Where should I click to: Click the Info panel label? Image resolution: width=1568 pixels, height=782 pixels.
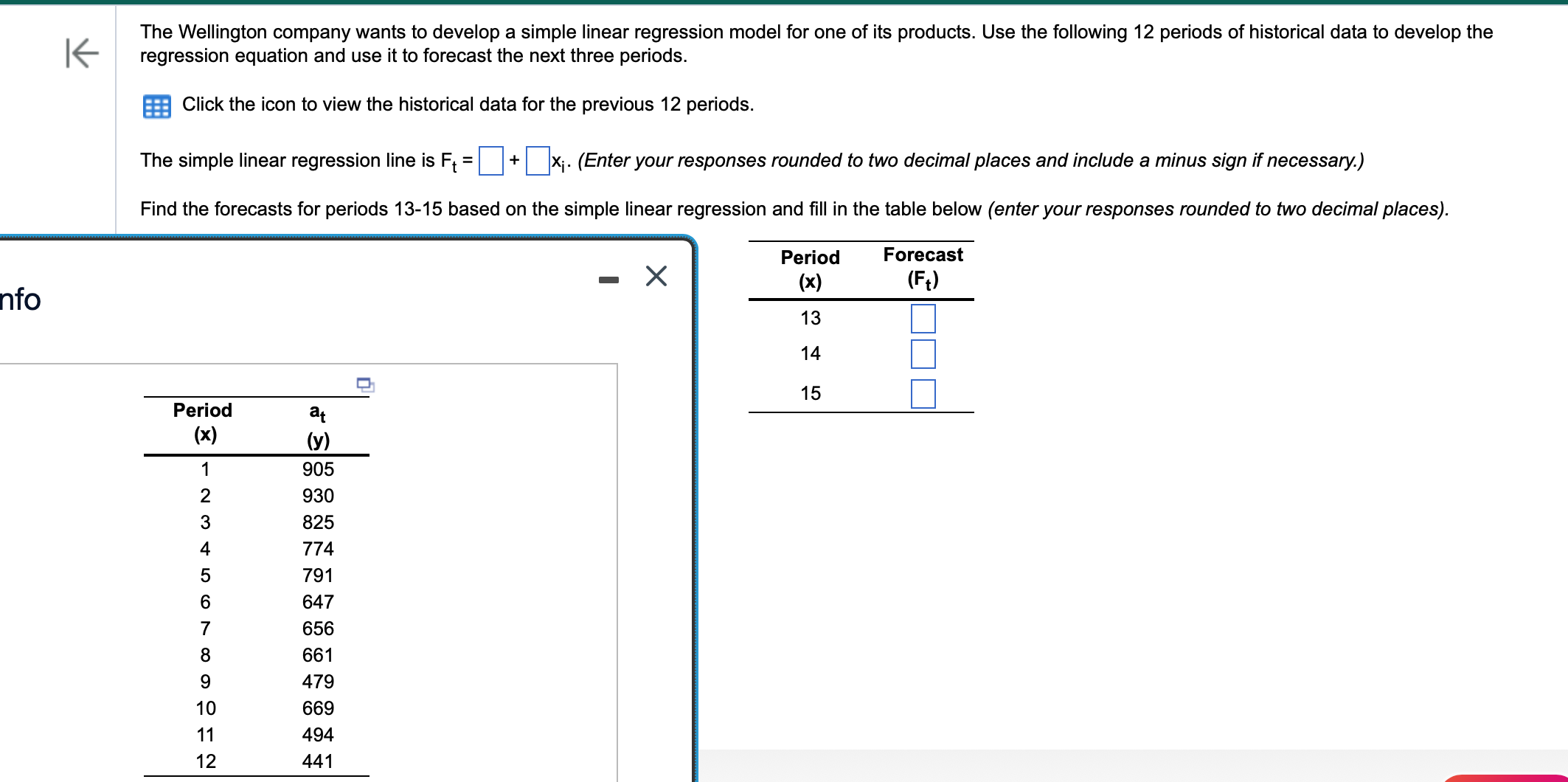[20, 300]
